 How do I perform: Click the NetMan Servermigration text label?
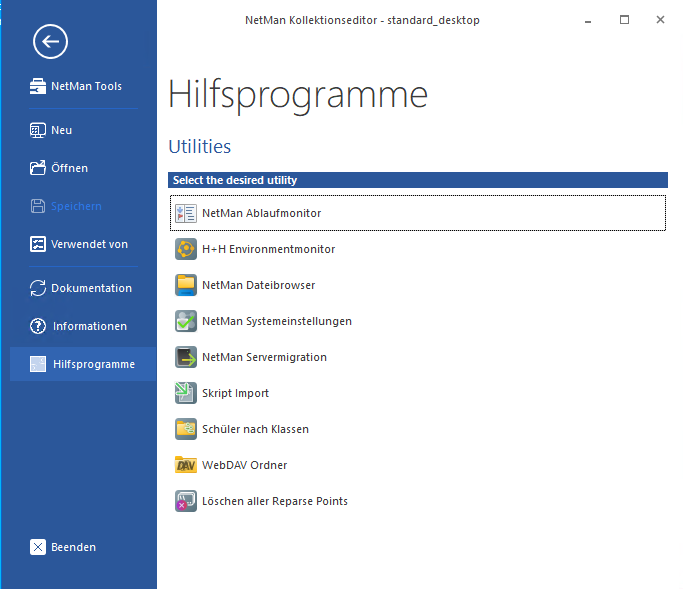pyautogui.click(x=264, y=357)
